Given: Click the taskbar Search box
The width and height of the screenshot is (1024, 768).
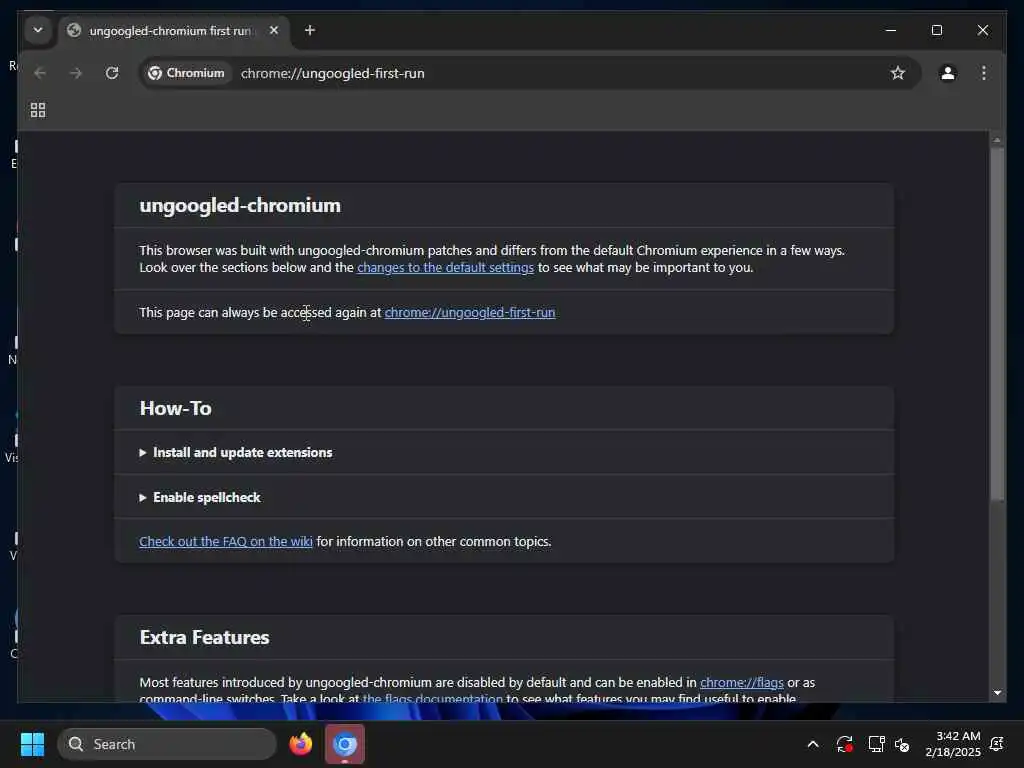Looking at the screenshot, I should click(167, 744).
